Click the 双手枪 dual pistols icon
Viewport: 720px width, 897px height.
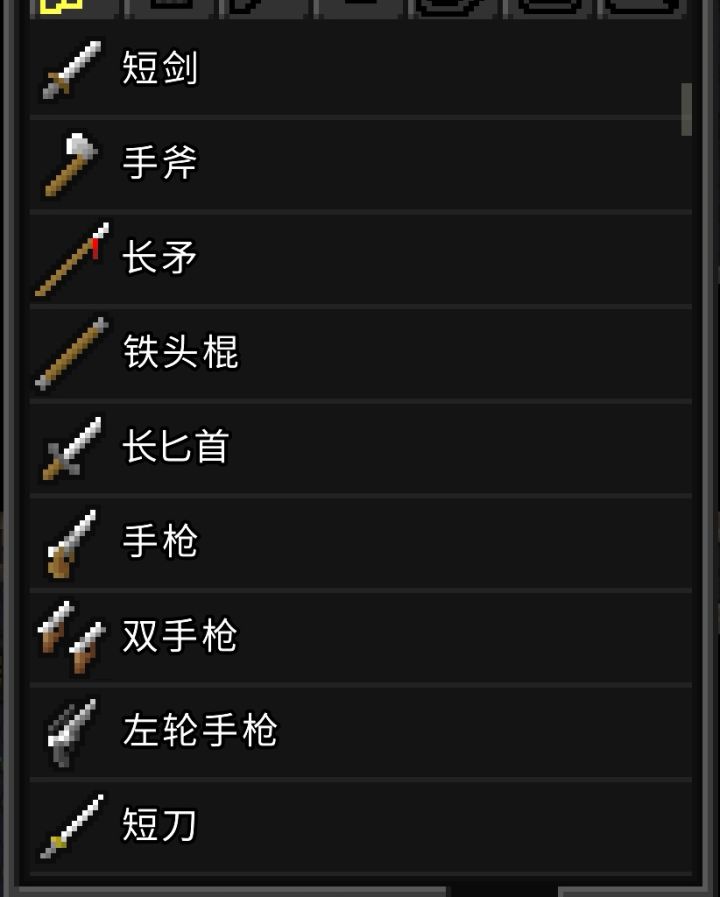click(71, 638)
